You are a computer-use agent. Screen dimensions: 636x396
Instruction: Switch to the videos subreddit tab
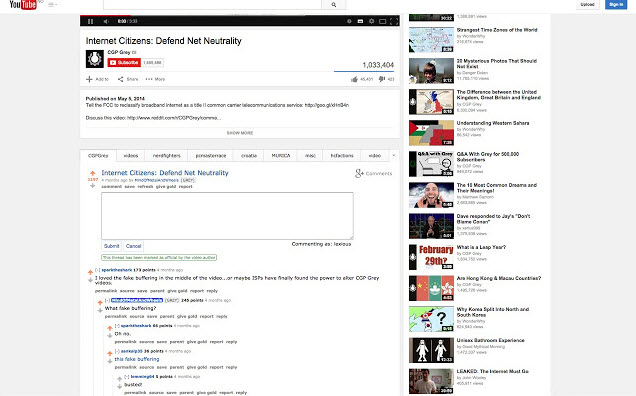pyautogui.click(x=131, y=156)
